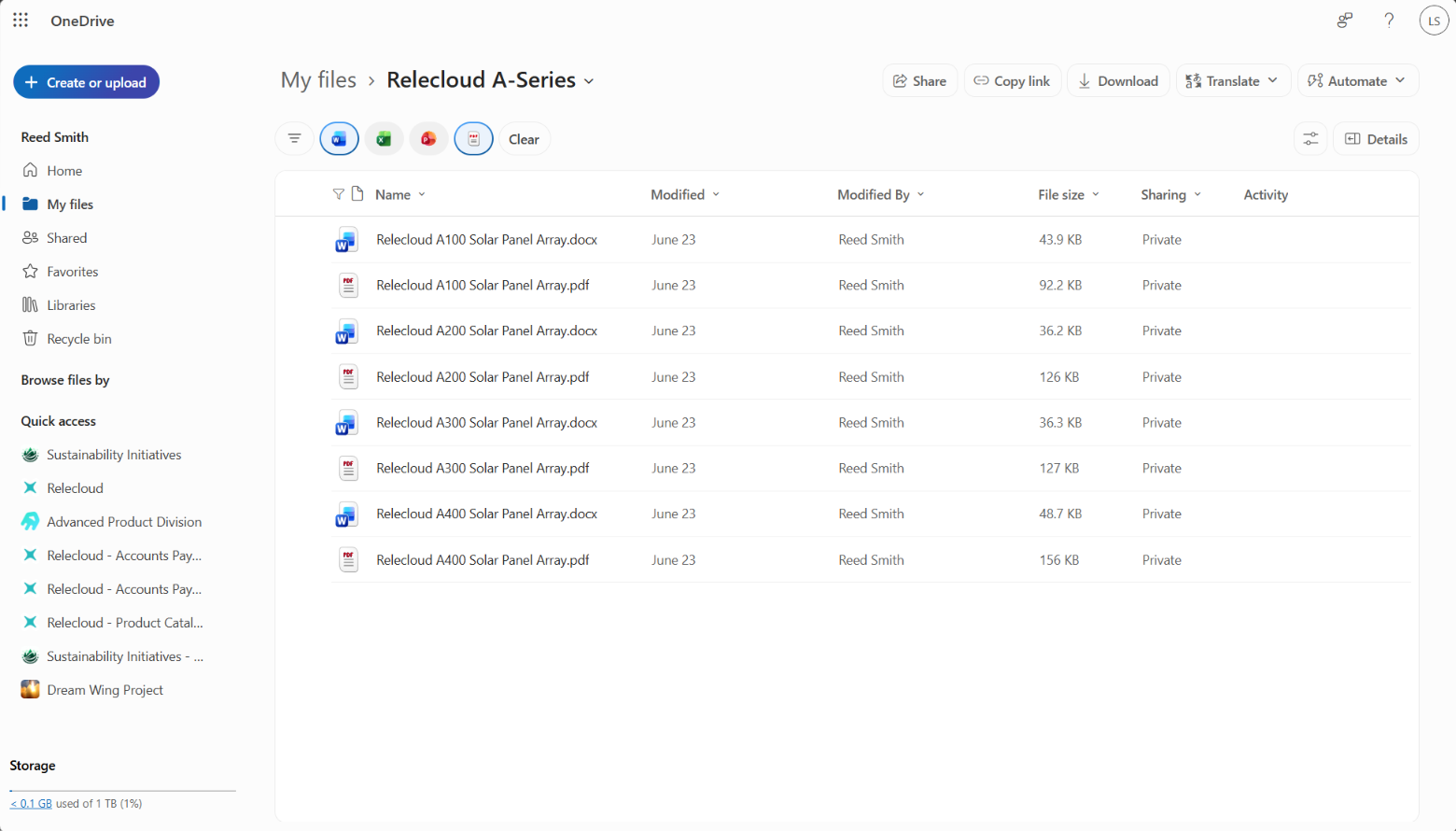Open Relecloud A400 Solar Panel Array.pdf
This screenshot has height=831, width=1456.
tap(483, 560)
